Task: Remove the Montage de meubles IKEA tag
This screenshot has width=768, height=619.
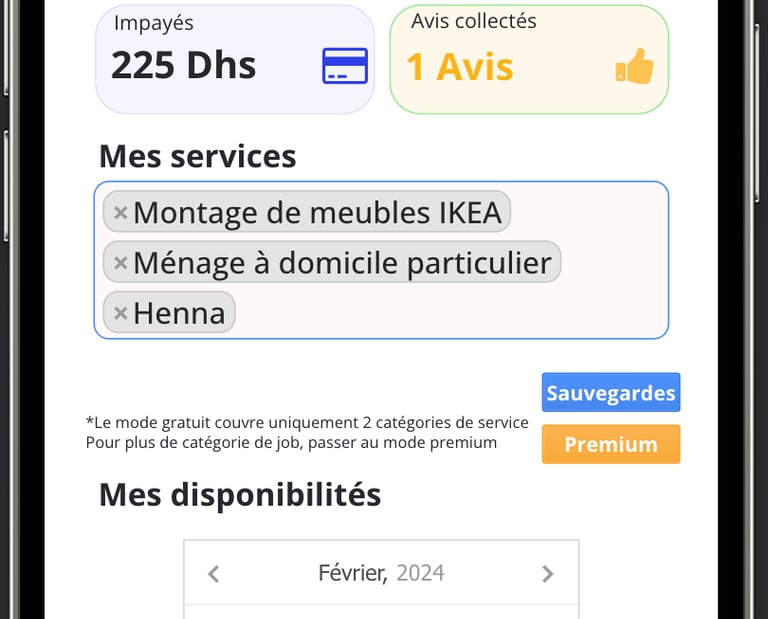Action: click(x=120, y=213)
